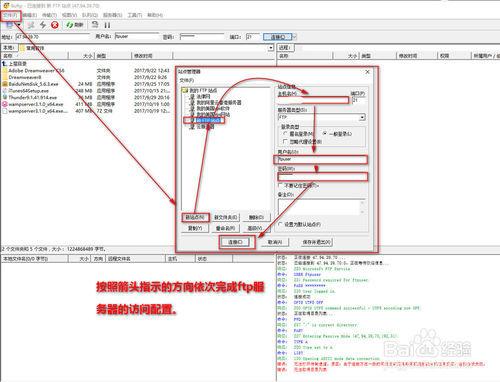Select the 匿名登录 radio button

tap(285, 134)
